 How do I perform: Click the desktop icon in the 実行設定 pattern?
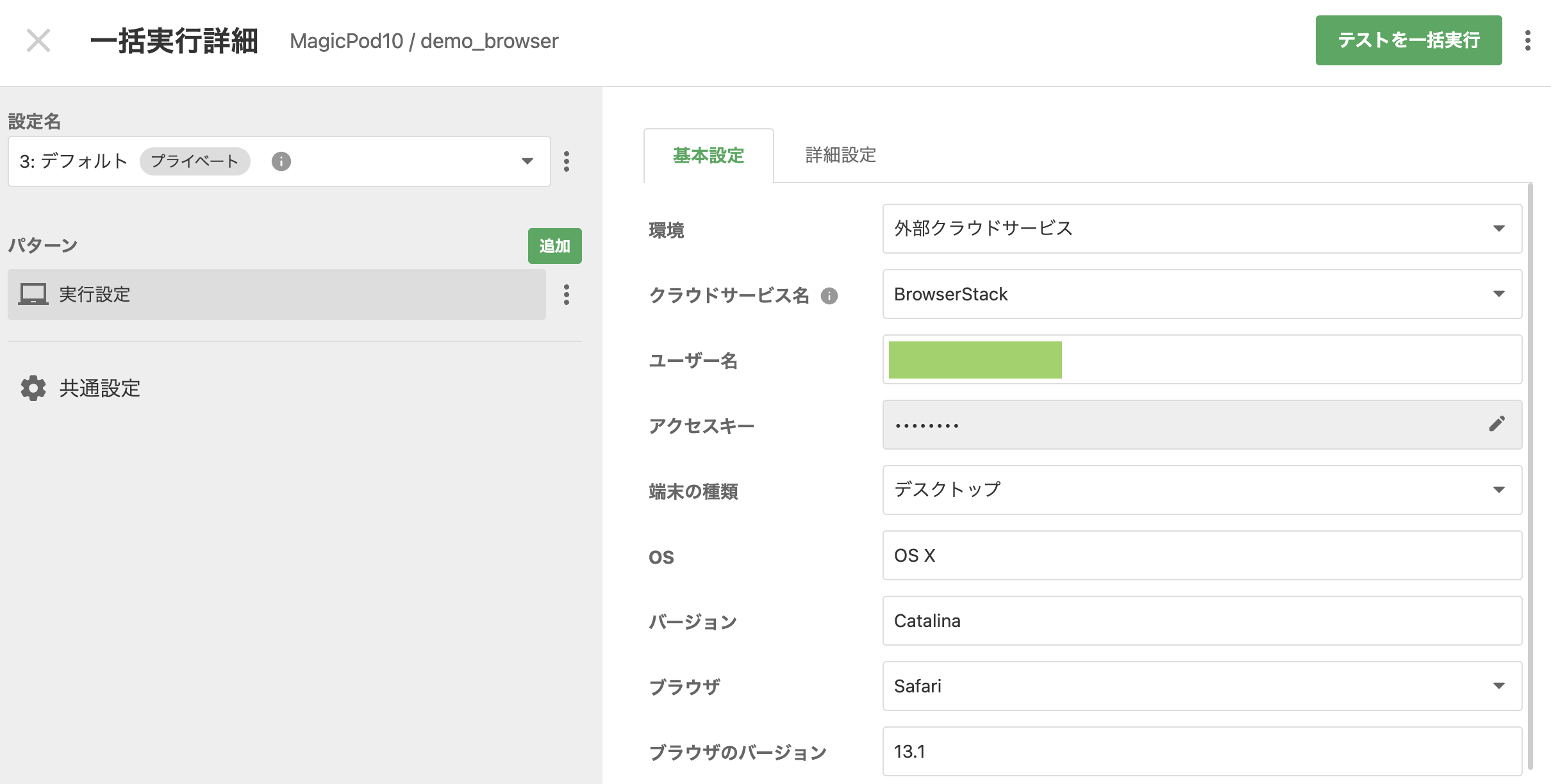(34, 295)
